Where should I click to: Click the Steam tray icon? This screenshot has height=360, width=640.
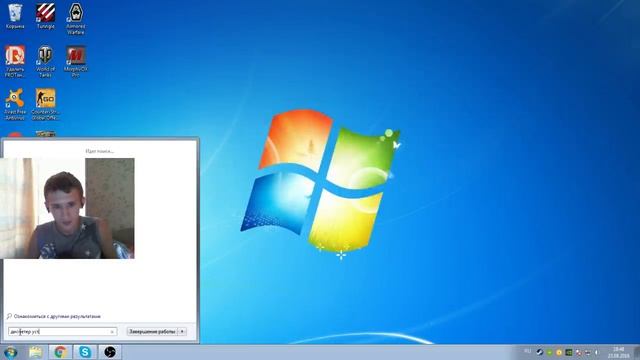[540, 352]
